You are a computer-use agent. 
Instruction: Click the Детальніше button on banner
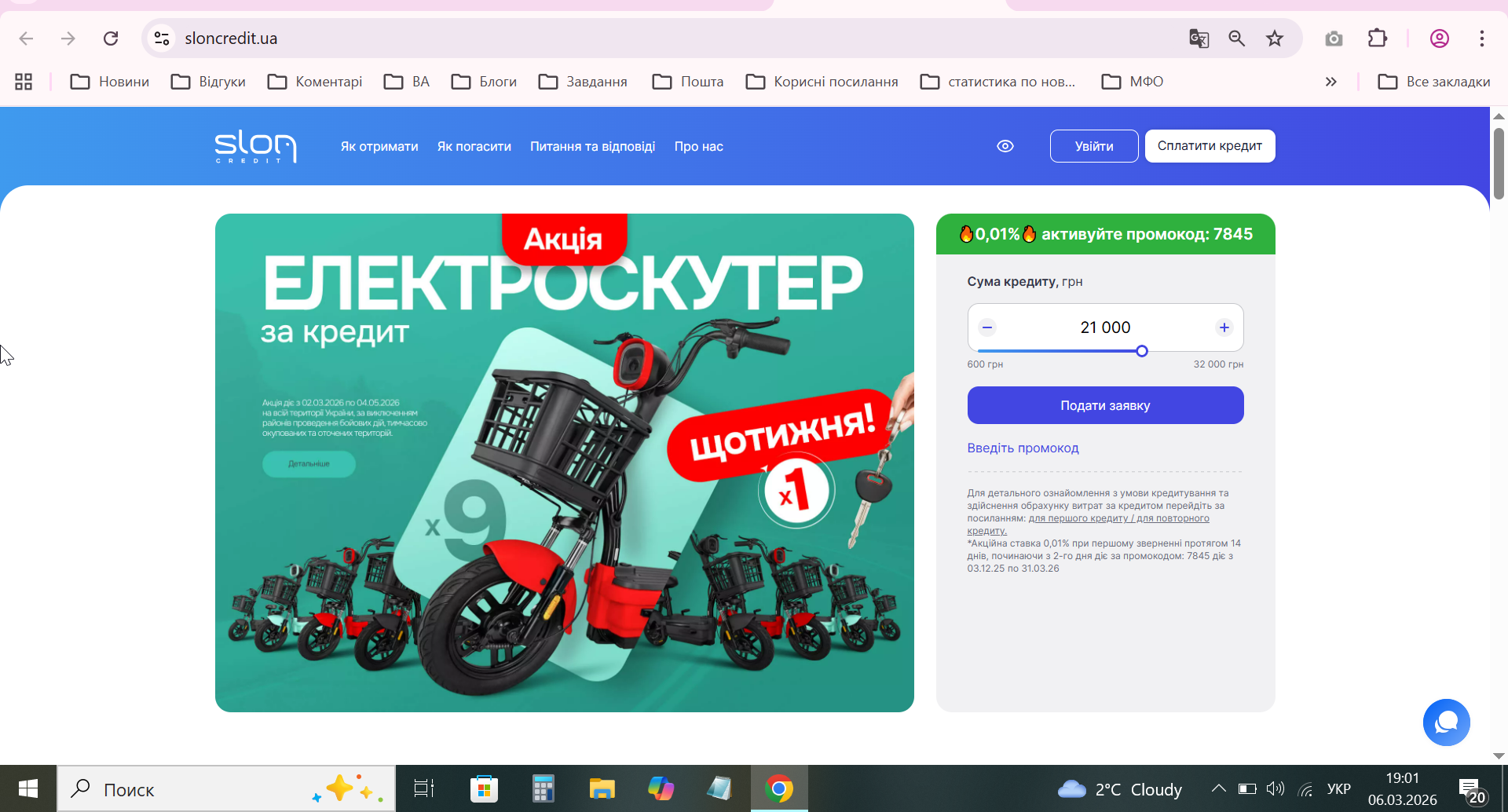pyautogui.click(x=309, y=464)
